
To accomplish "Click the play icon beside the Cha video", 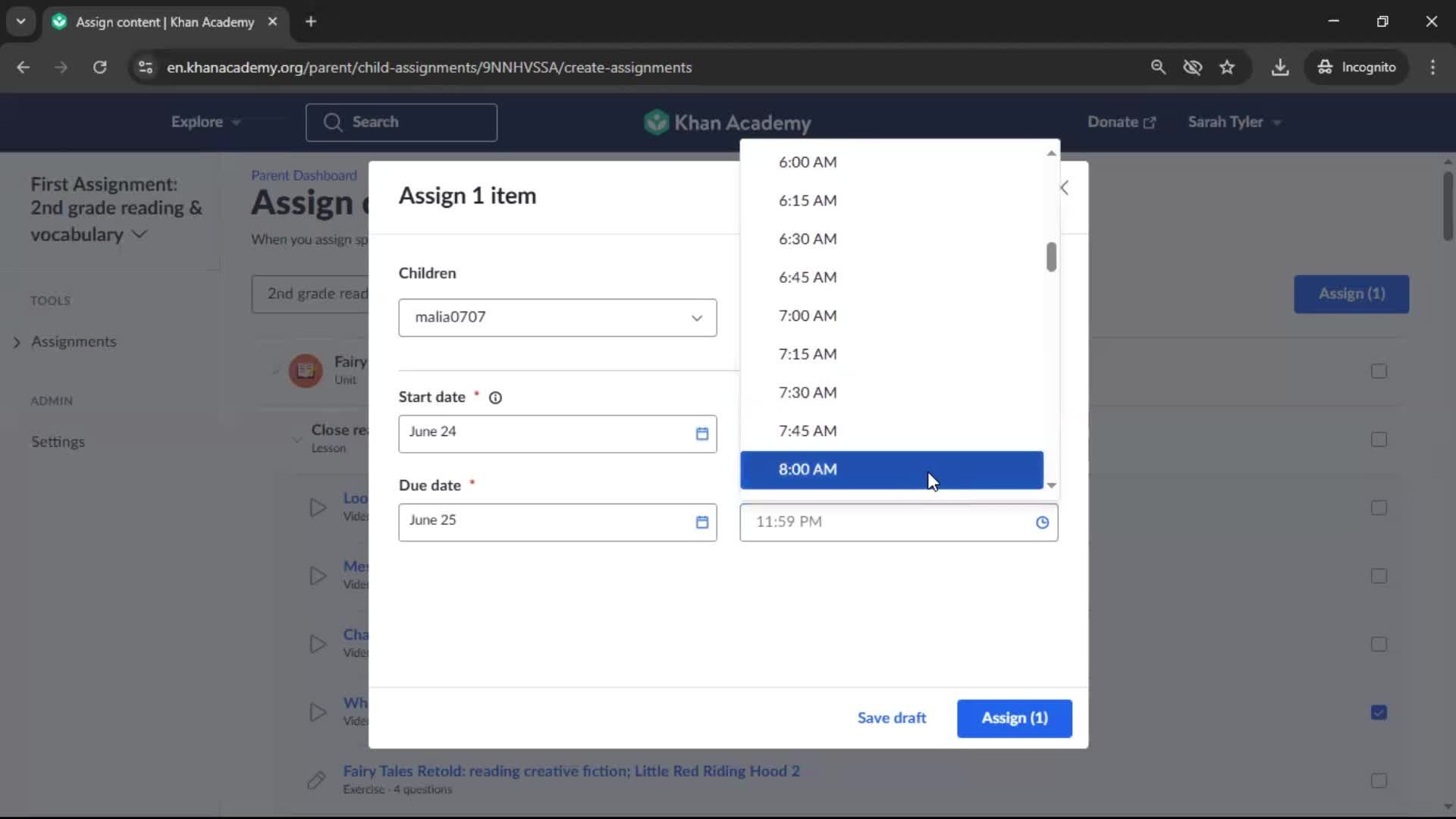I will (x=318, y=644).
